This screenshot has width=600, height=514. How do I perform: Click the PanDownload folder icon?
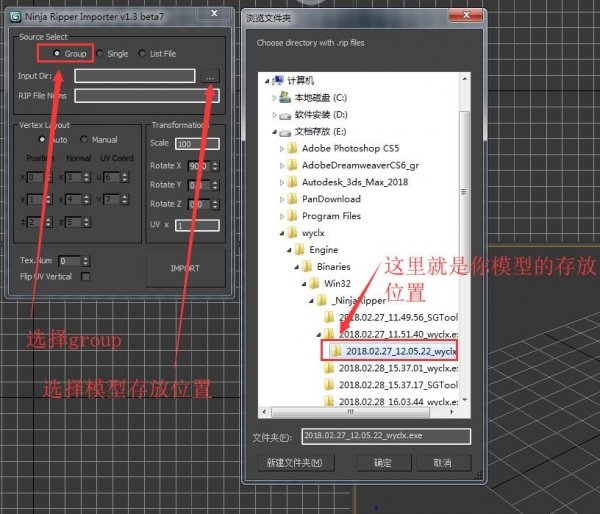[292, 199]
